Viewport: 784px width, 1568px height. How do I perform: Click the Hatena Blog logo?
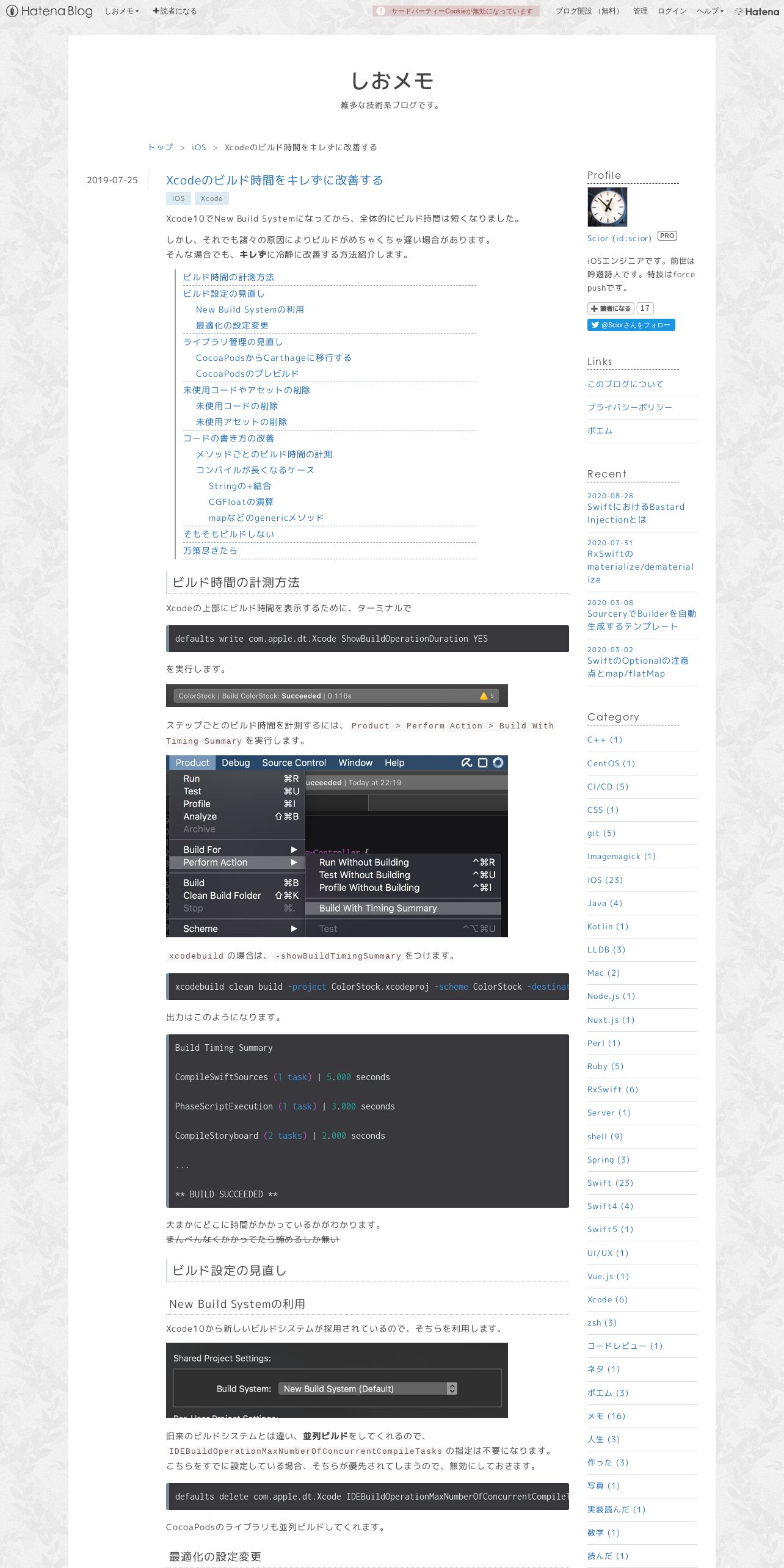49,11
